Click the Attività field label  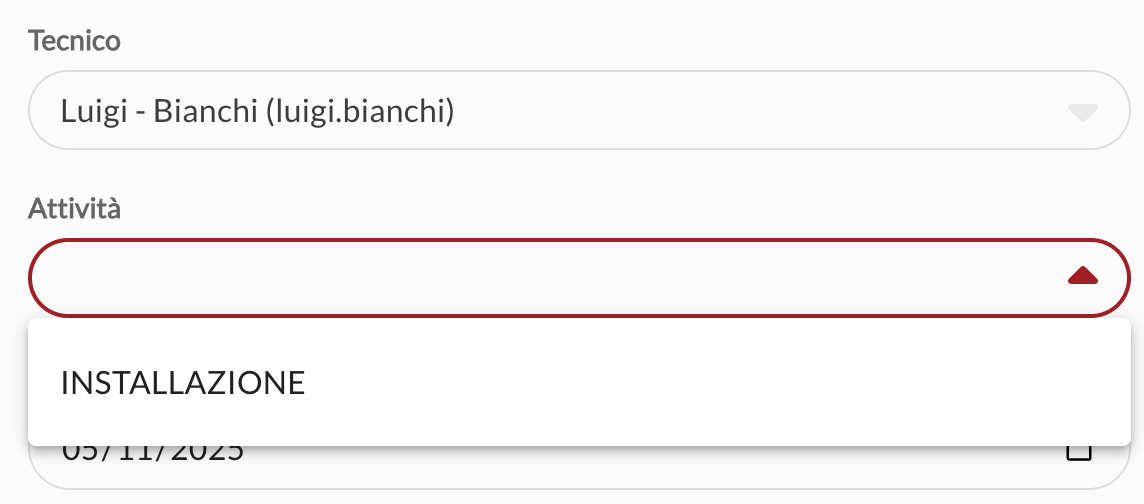75,208
